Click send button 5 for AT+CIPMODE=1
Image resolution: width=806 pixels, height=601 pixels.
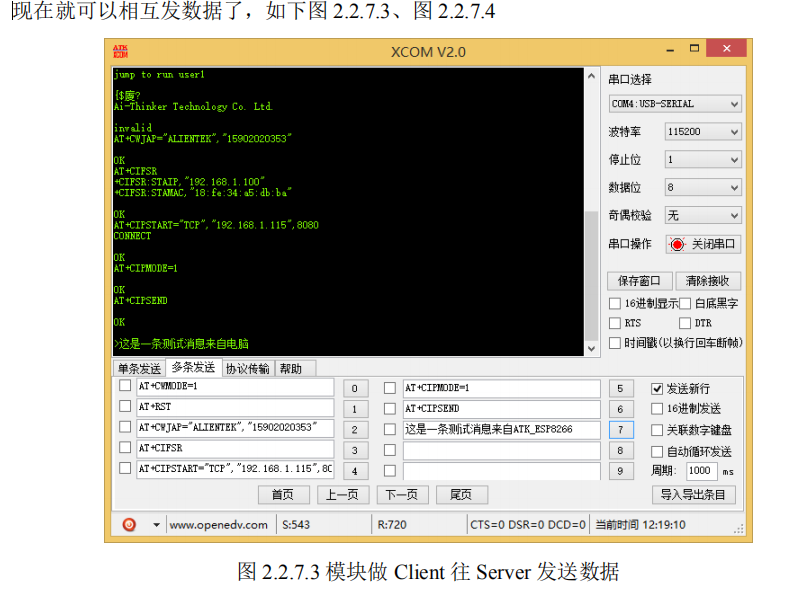click(x=621, y=388)
